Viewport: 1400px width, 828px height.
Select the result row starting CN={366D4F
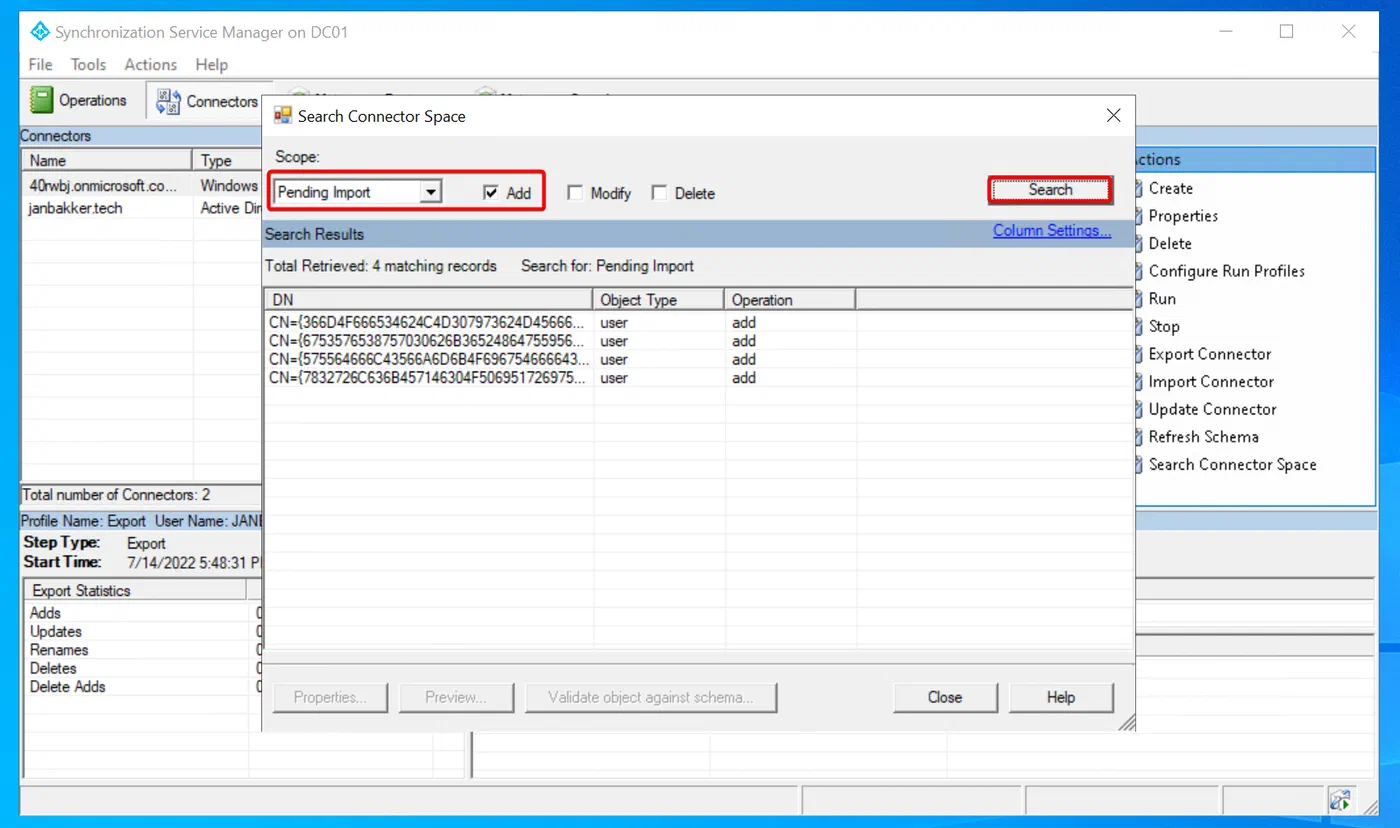(697, 323)
